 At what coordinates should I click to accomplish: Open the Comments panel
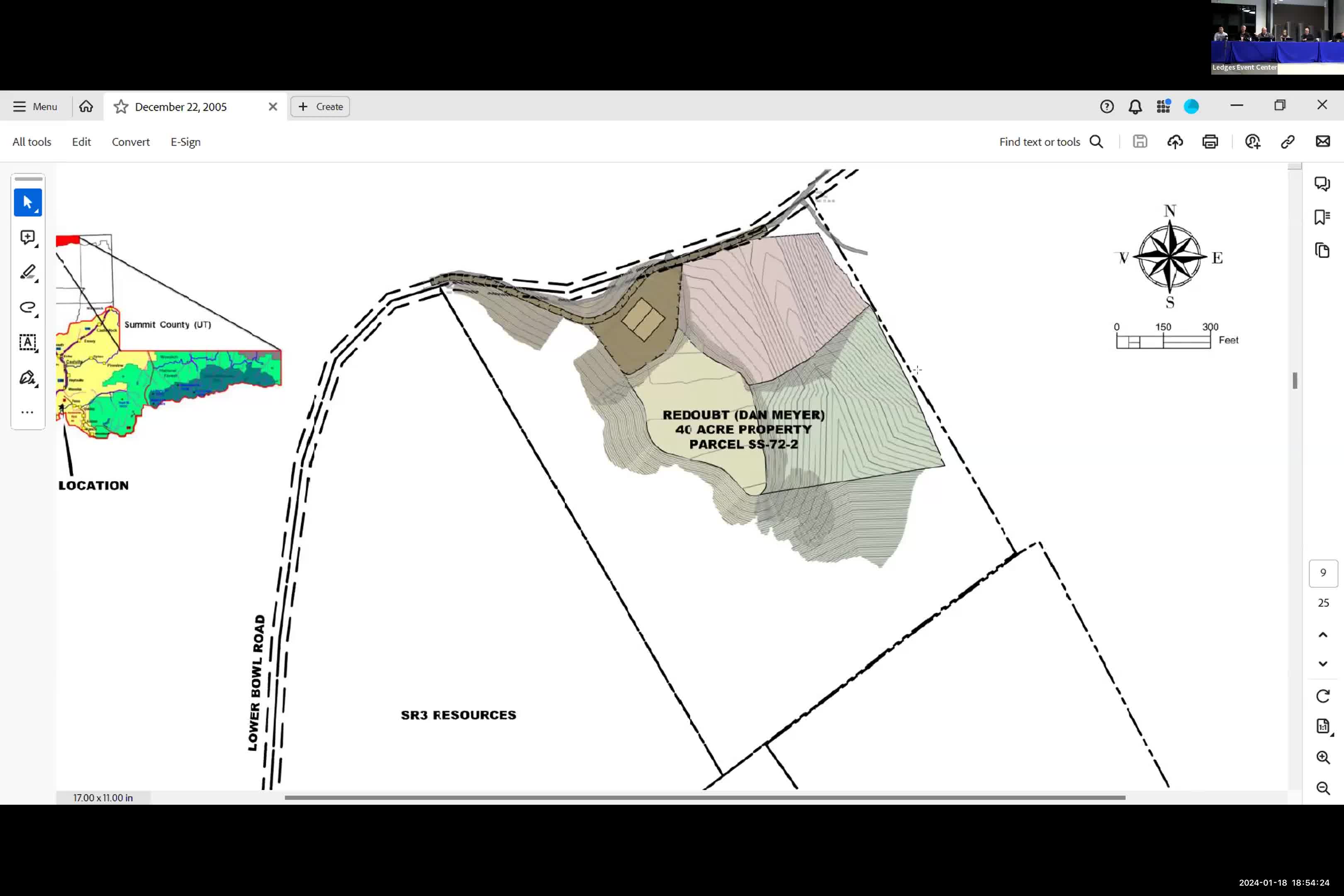pos(1323,184)
